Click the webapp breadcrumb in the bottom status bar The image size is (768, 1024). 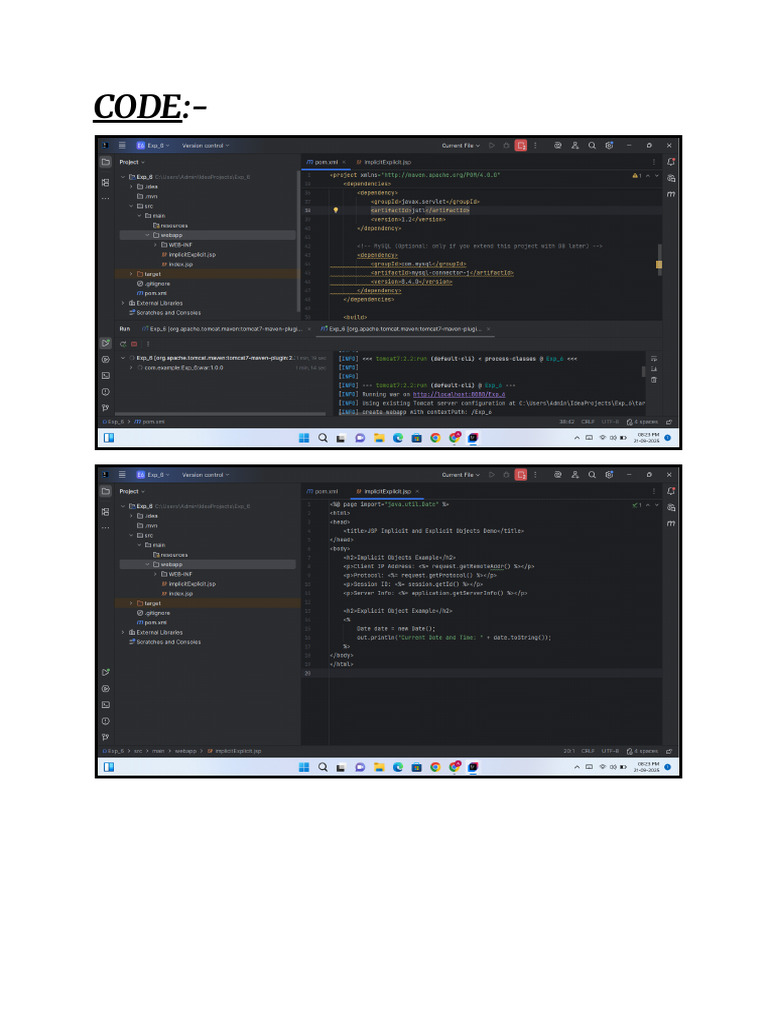tap(185, 751)
